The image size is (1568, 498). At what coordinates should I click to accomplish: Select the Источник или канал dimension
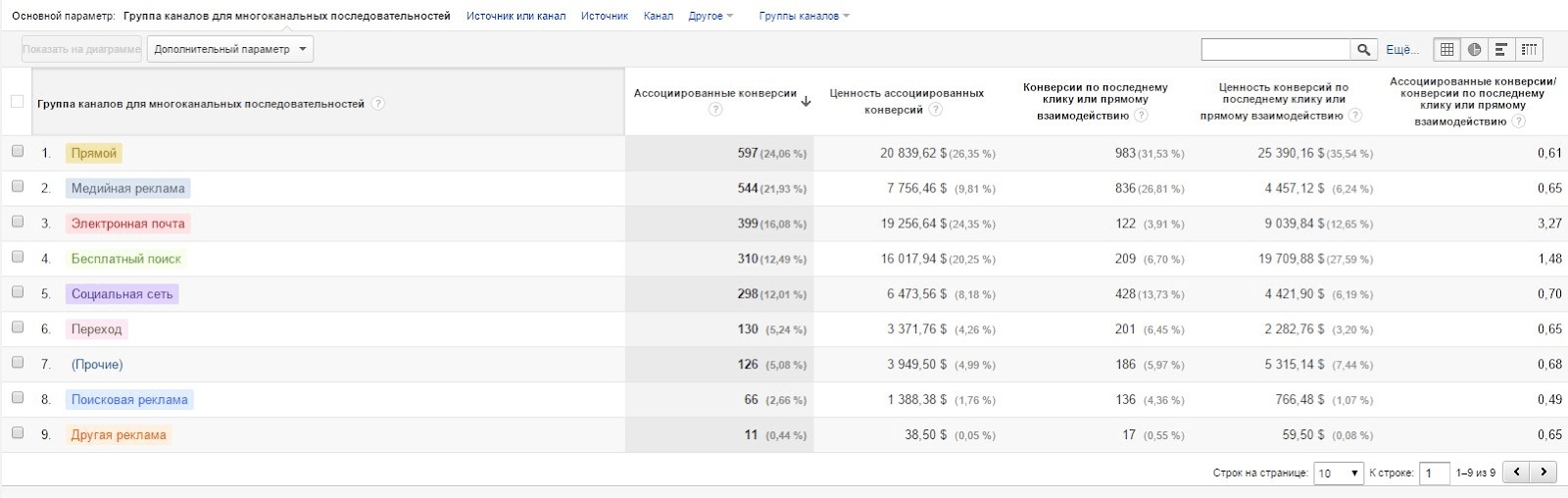pos(515,16)
